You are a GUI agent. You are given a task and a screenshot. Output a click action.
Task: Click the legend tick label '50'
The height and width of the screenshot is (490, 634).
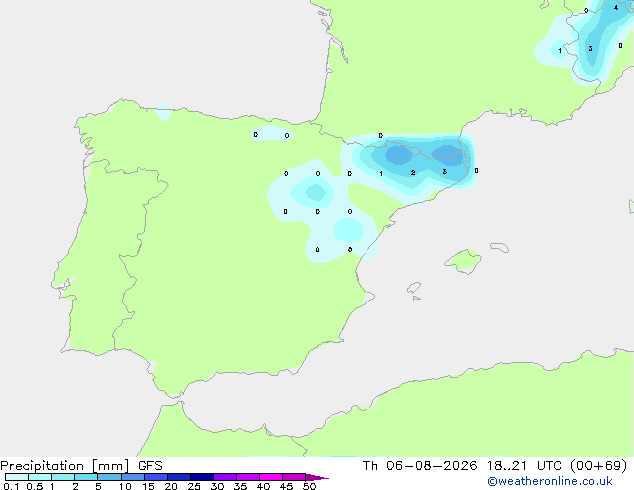pyautogui.click(x=309, y=486)
